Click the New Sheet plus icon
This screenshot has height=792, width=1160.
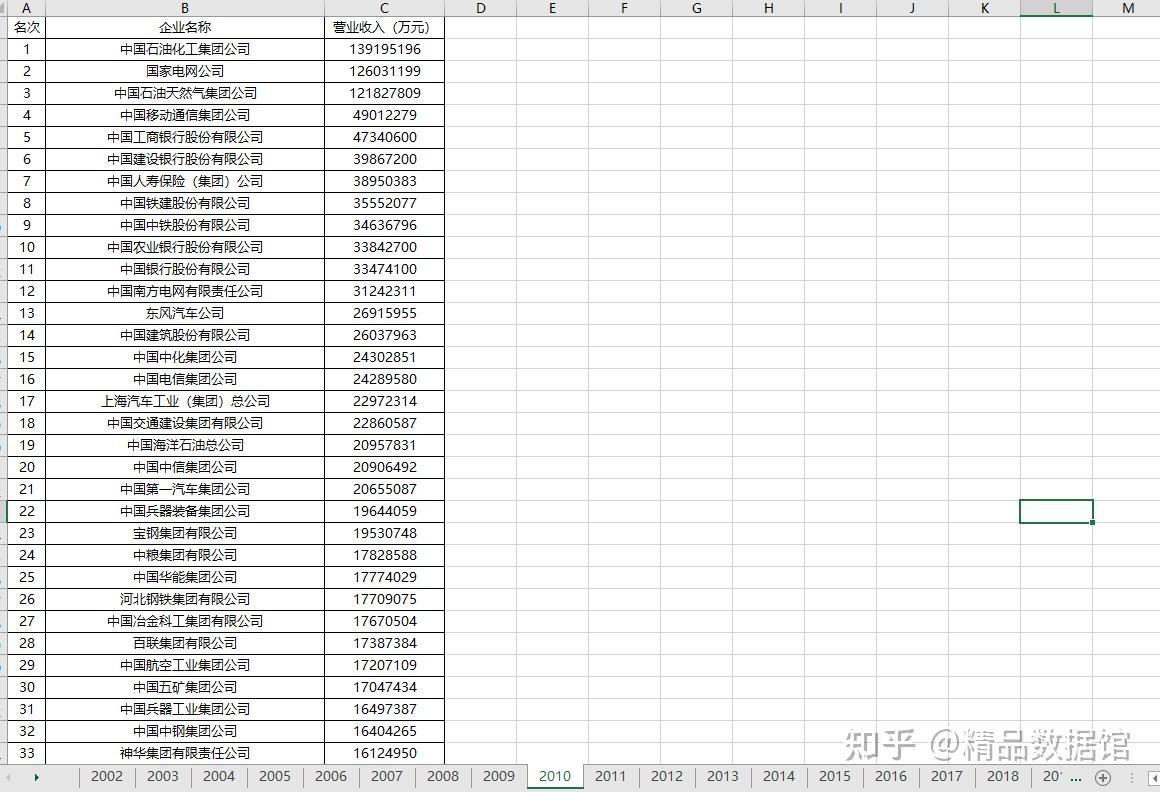coord(1103,776)
